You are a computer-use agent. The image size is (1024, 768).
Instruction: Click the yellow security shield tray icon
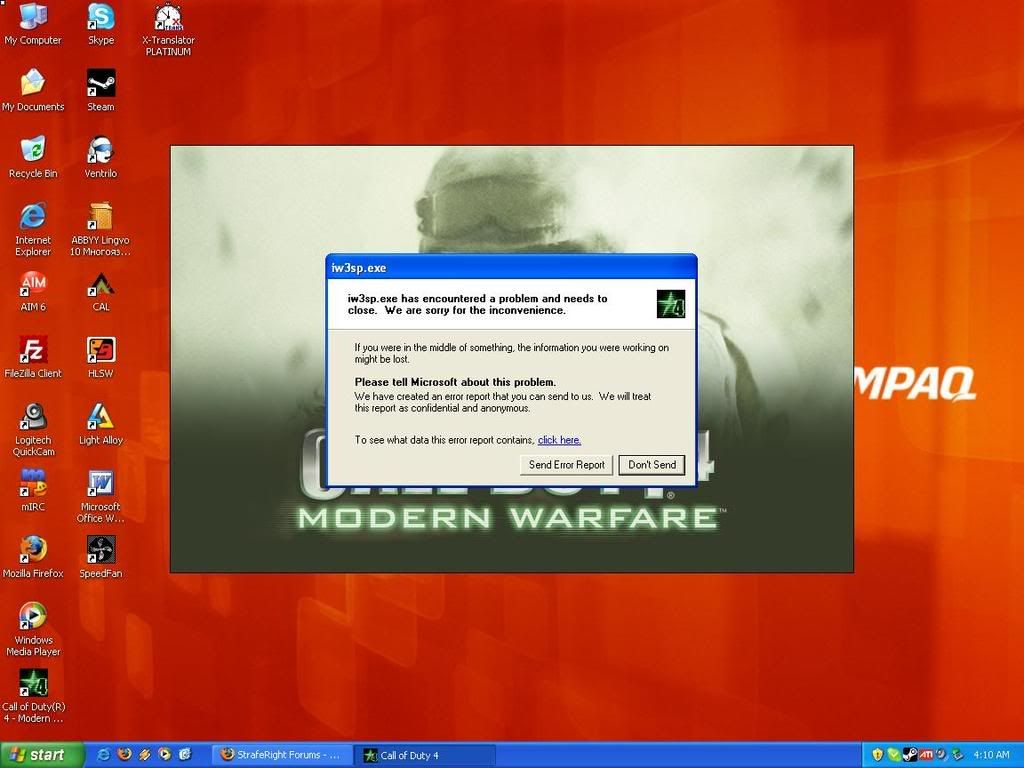click(x=878, y=755)
